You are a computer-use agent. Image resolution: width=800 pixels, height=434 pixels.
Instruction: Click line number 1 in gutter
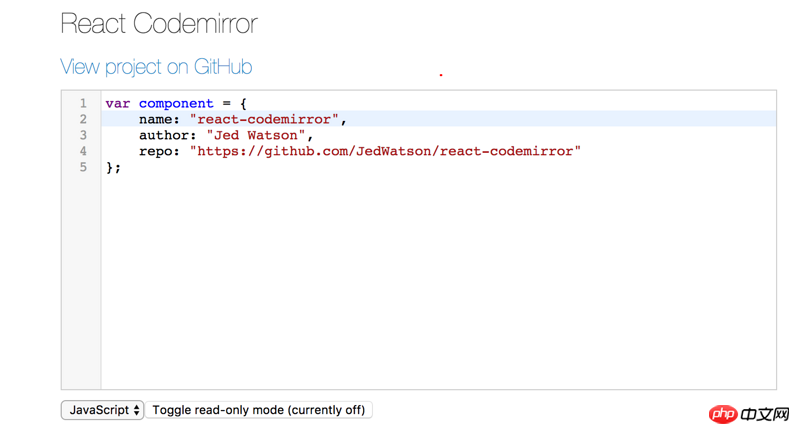click(83, 103)
